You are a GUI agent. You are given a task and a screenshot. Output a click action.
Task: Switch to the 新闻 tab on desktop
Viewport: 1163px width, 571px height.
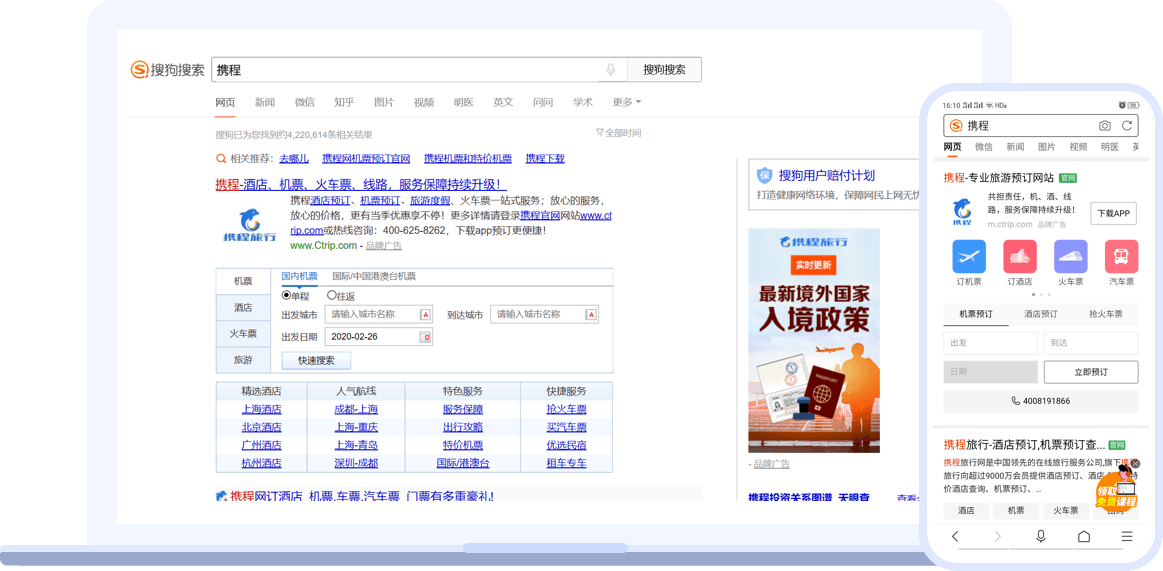point(265,102)
